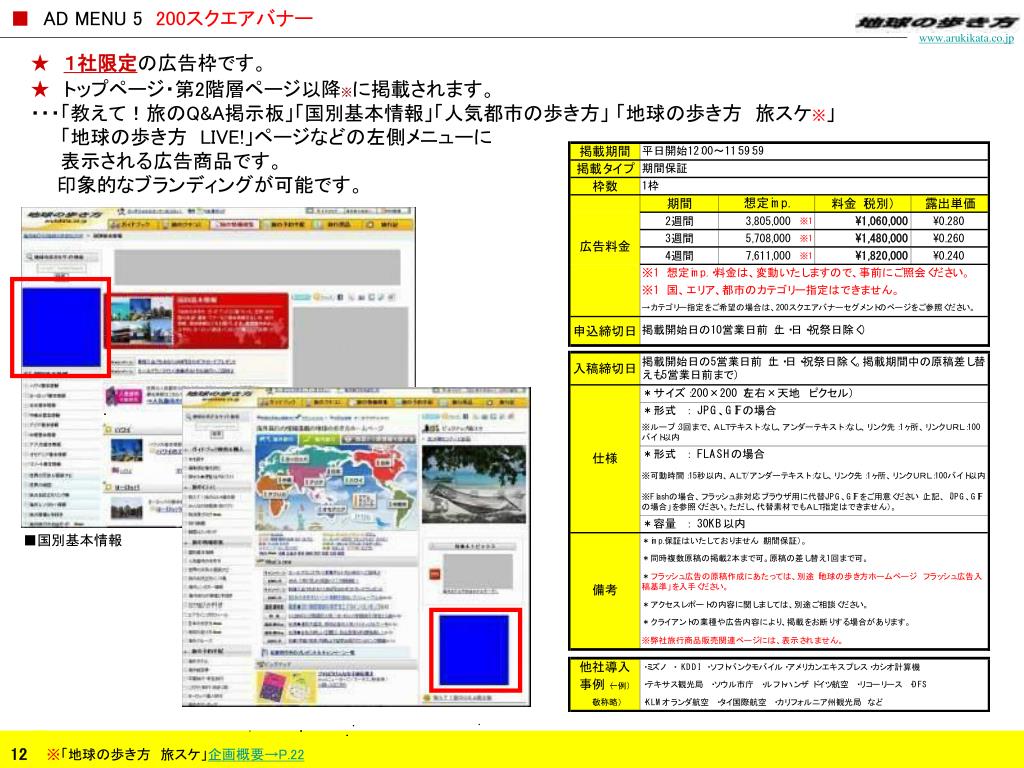Click the 3,805,000 impressions value
1024x768 pixels.
point(767,221)
